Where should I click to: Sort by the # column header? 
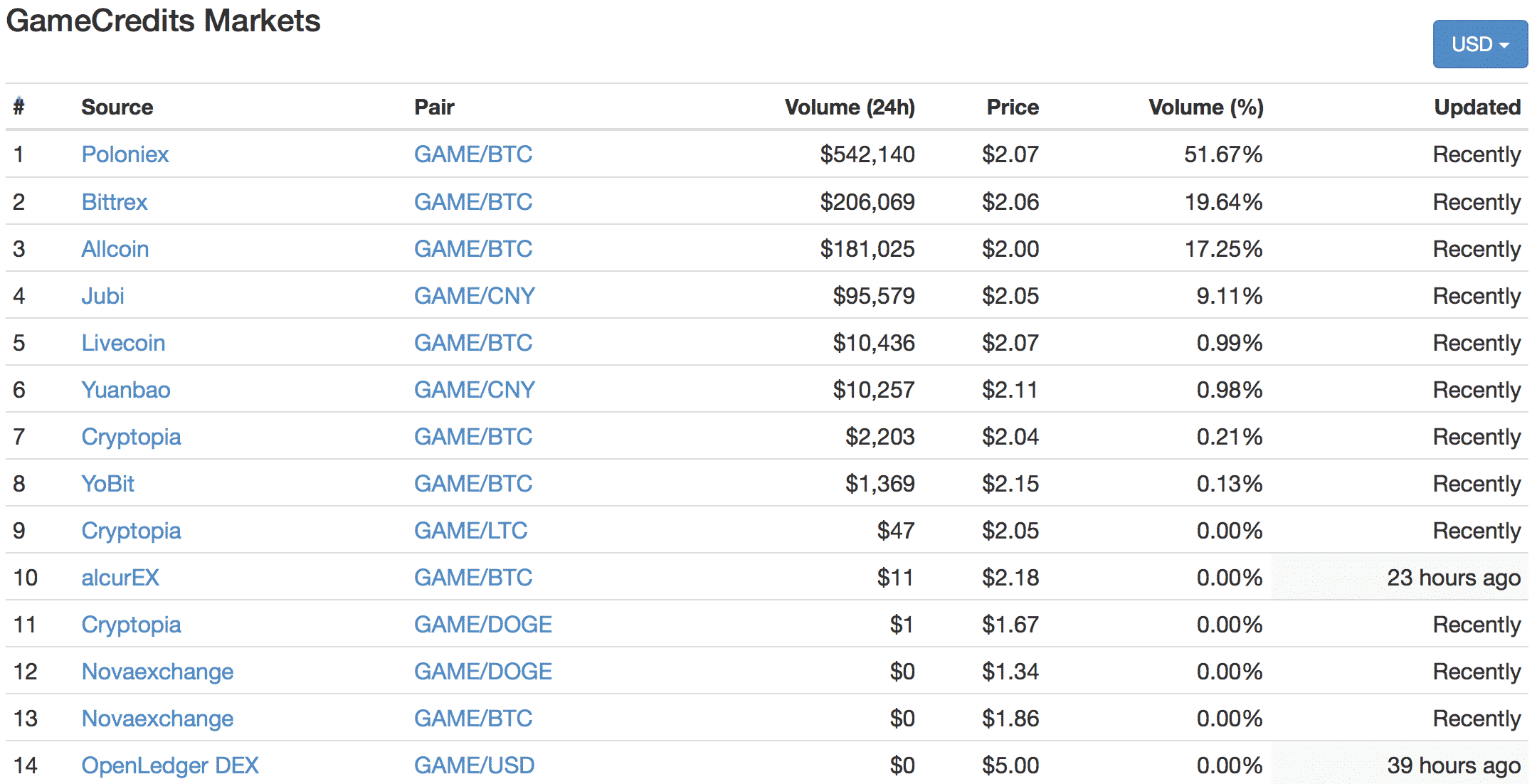(19, 107)
